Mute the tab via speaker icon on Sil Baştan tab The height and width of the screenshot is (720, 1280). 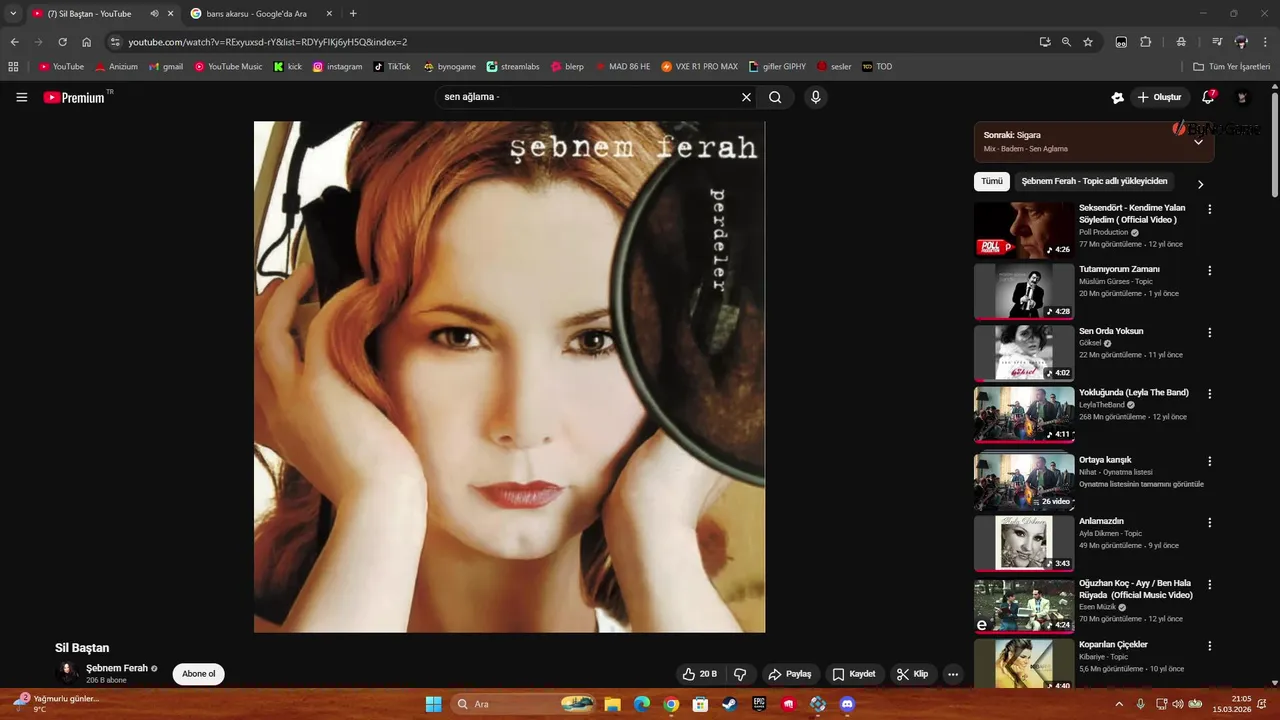pos(154,14)
